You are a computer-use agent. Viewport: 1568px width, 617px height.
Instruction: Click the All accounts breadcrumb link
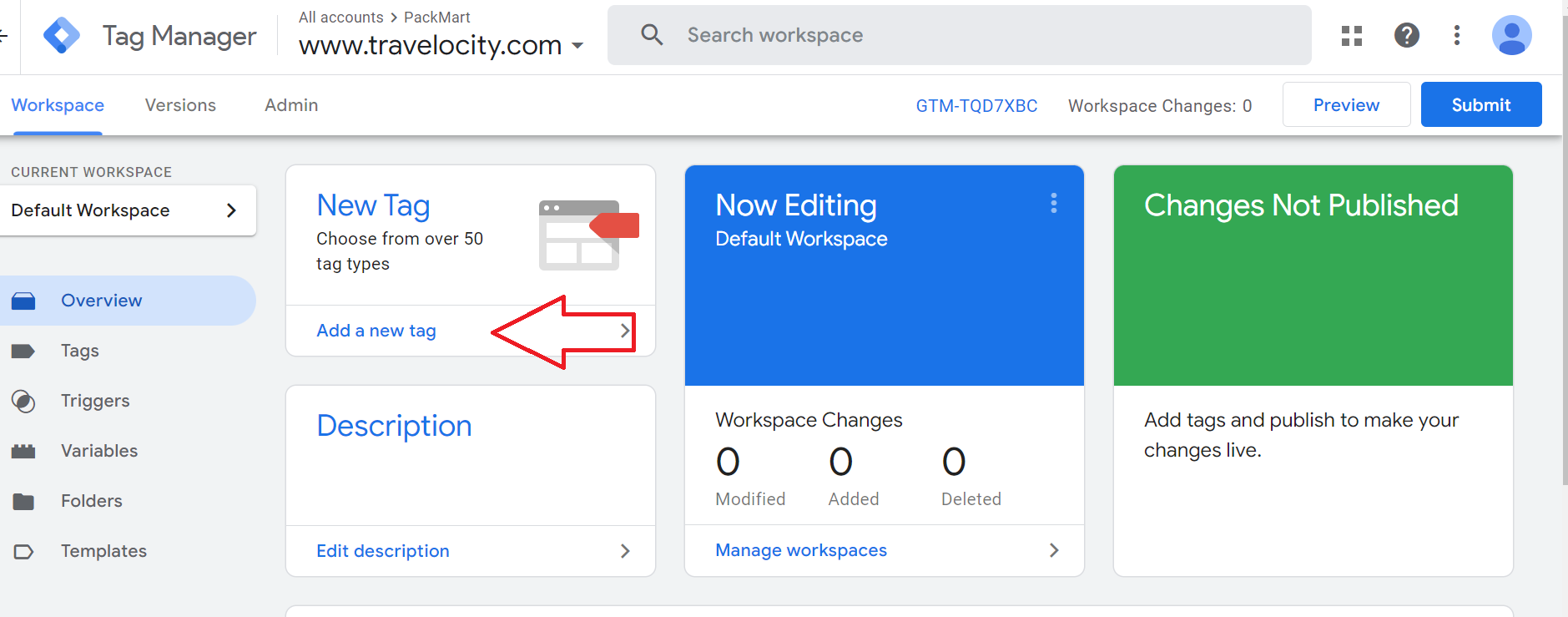coord(341,18)
